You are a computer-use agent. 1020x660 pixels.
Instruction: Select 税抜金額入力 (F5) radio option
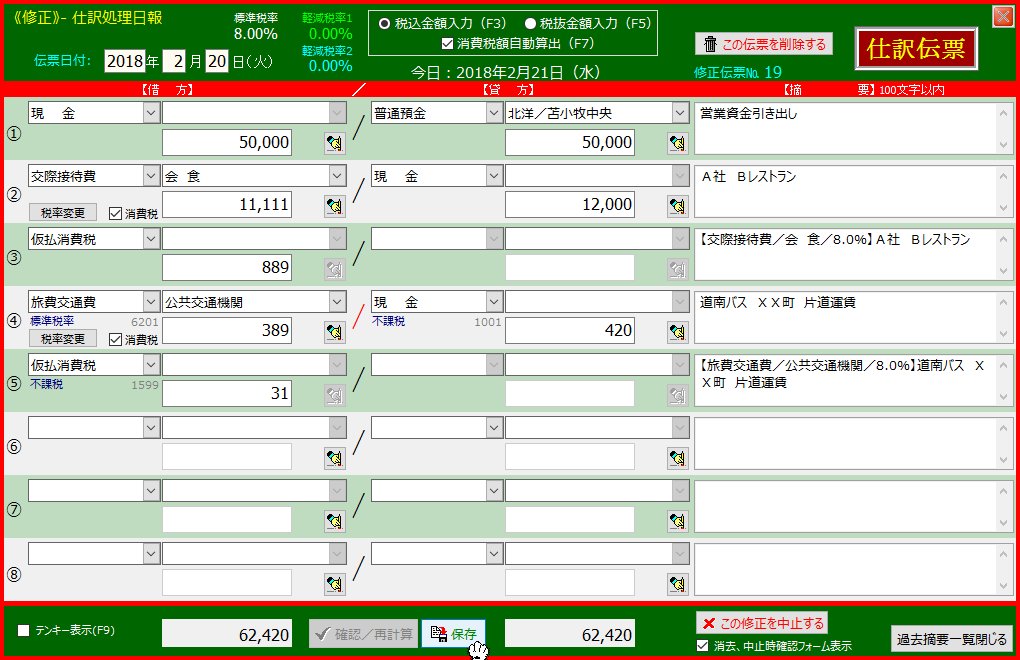pyautogui.click(x=532, y=24)
